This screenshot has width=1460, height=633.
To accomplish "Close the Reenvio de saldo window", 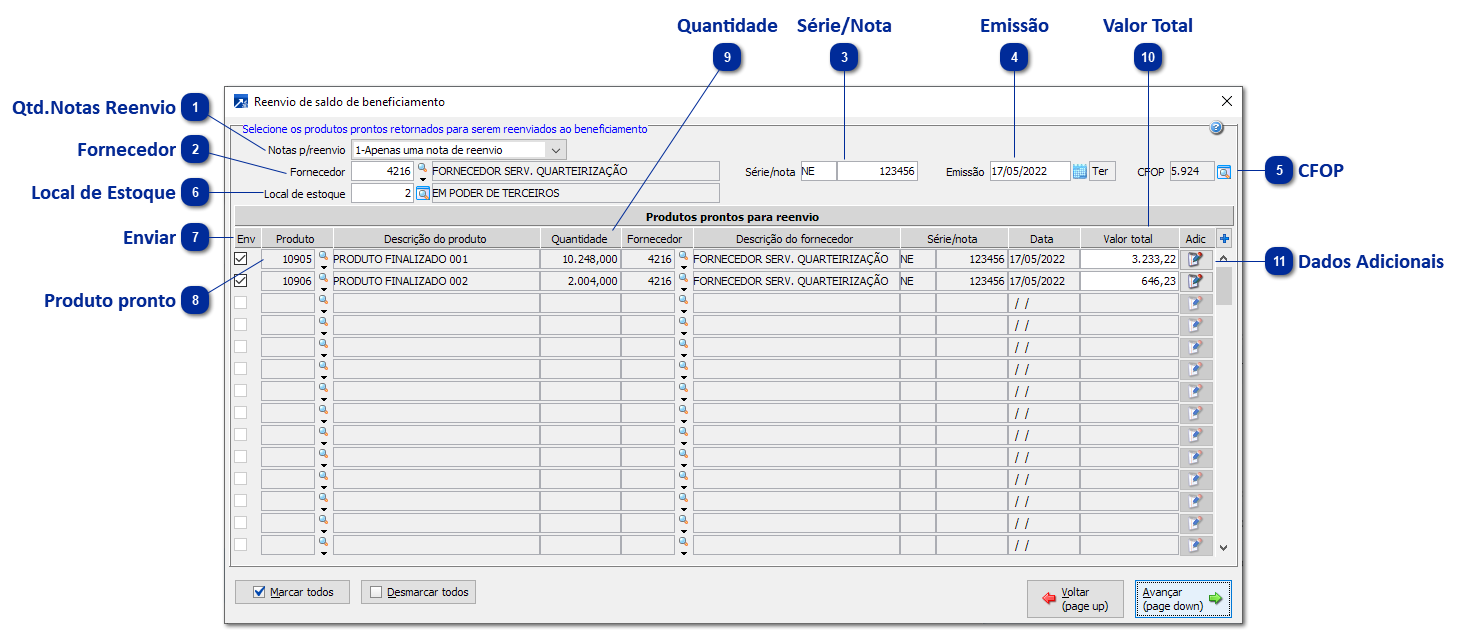I will tap(1227, 102).
